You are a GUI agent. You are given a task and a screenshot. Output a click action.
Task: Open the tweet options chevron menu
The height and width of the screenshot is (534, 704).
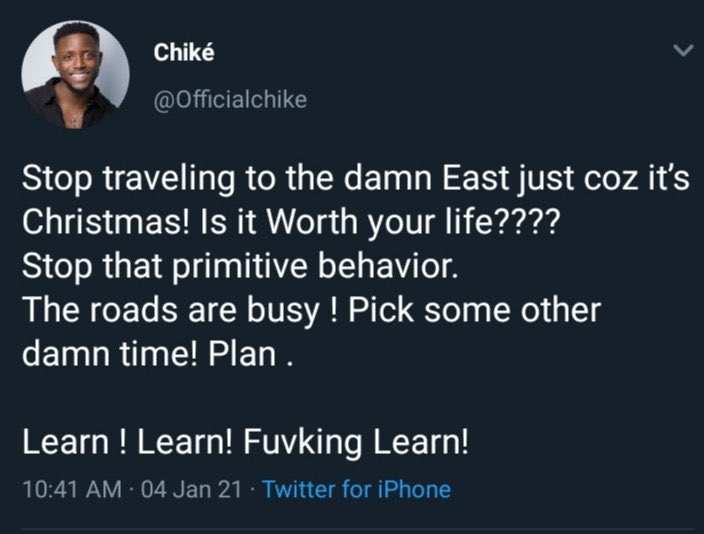pos(684,49)
